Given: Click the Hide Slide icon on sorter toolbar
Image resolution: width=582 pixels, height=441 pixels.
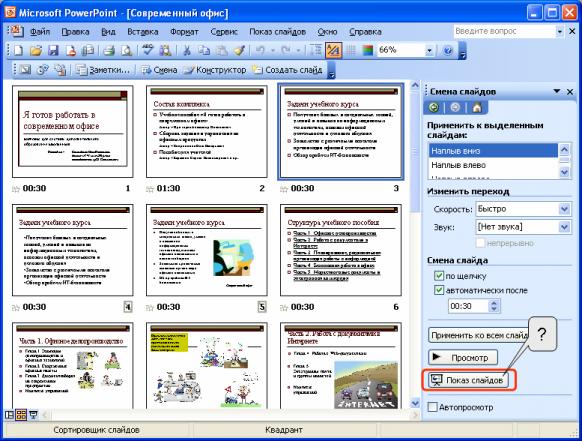Looking at the screenshot, I should click(x=25, y=69).
